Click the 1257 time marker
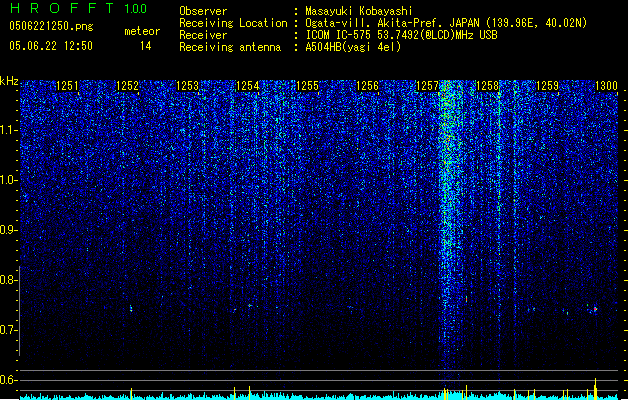This screenshot has width=629, height=400. click(428, 86)
